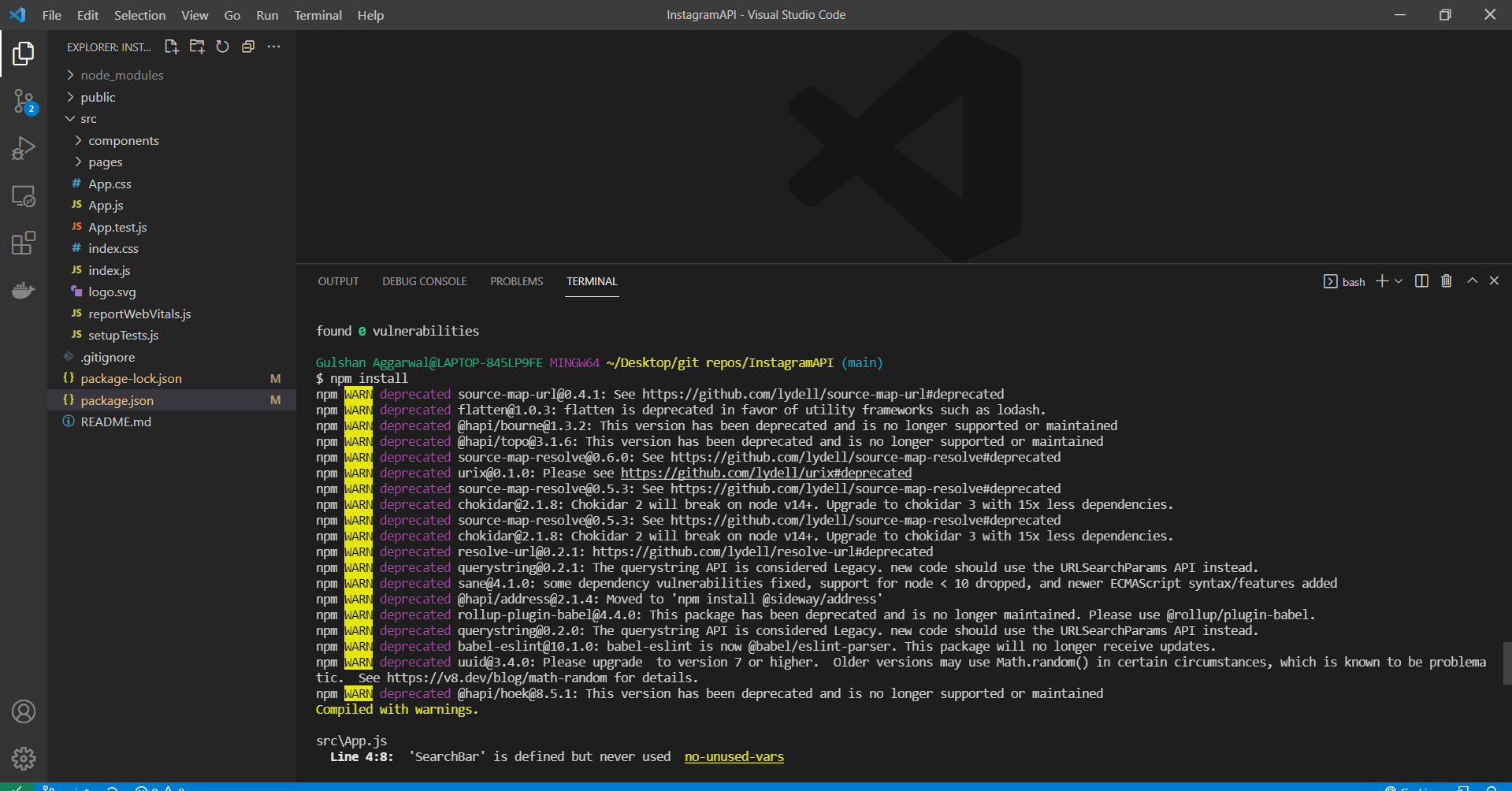Open the Extensions view

point(24,243)
